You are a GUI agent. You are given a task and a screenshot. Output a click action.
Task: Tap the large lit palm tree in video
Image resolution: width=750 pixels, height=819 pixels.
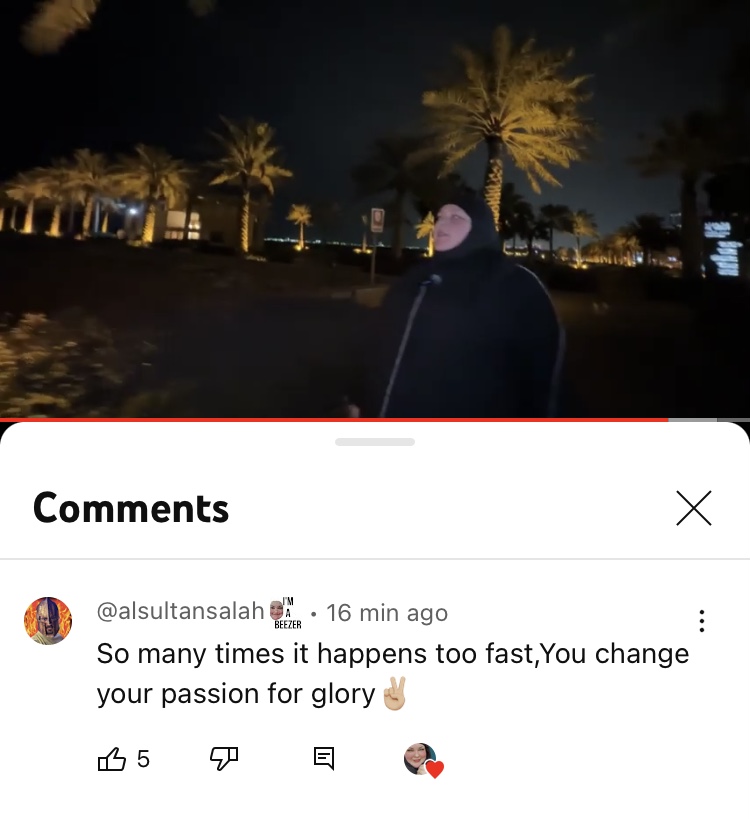point(501,125)
